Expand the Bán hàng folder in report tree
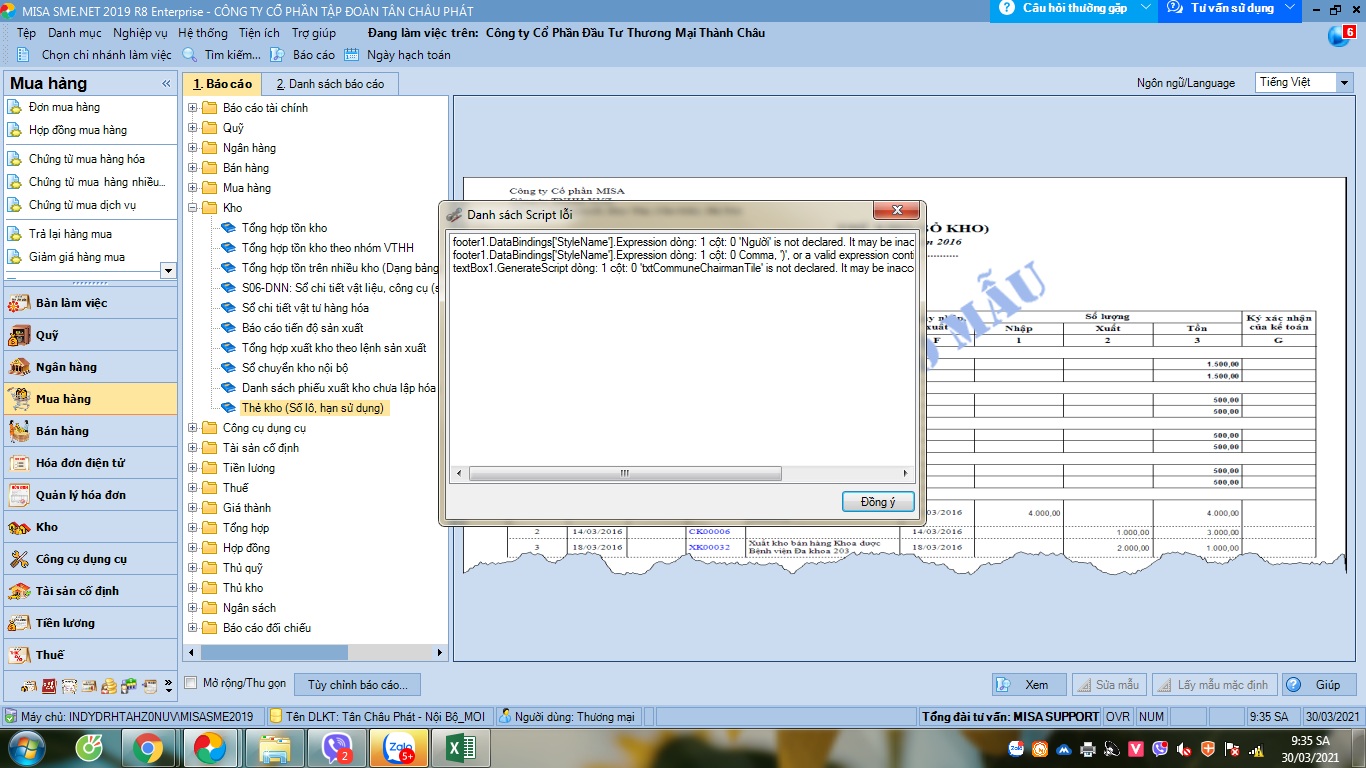This screenshot has width=1366, height=768. (193, 168)
